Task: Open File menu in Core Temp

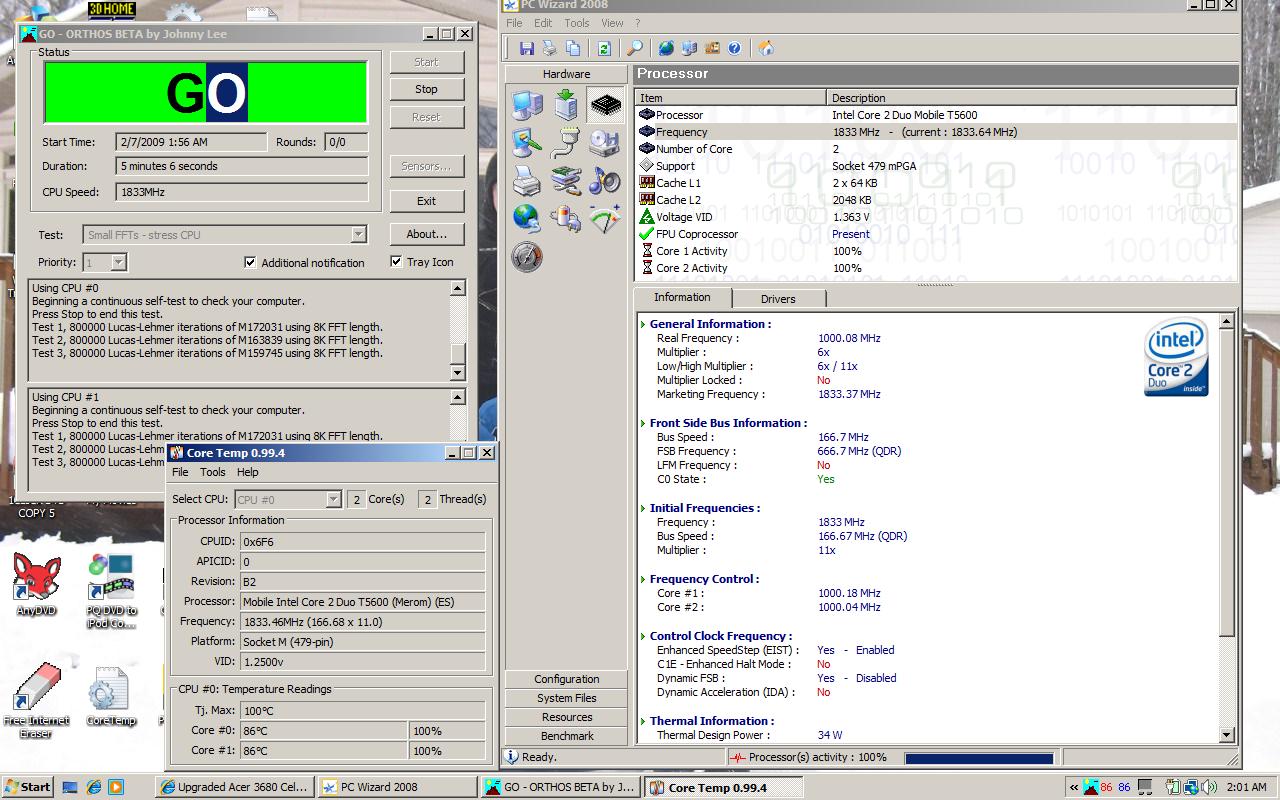Action: (180, 472)
